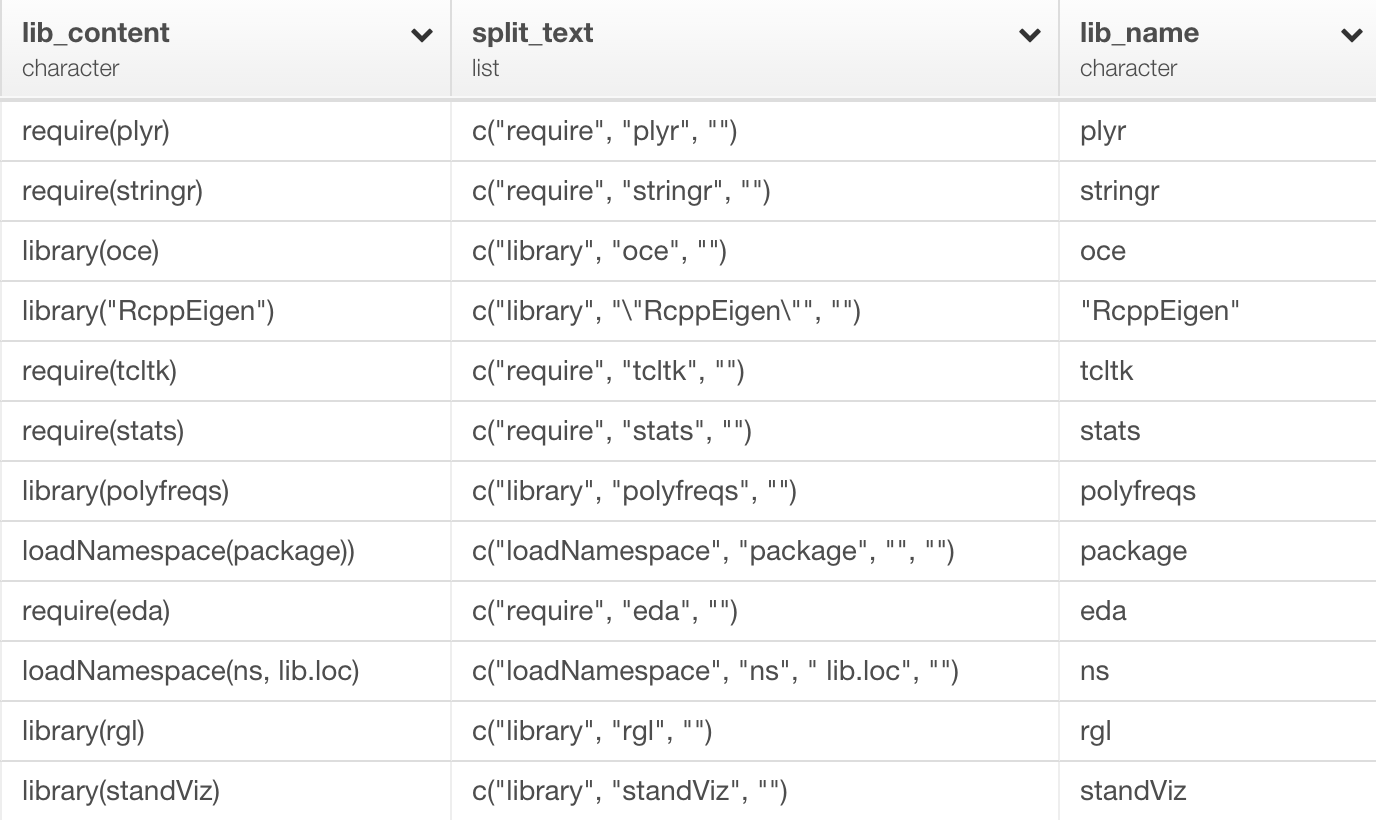Open the lib_content column dropdown menu

click(420, 33)
